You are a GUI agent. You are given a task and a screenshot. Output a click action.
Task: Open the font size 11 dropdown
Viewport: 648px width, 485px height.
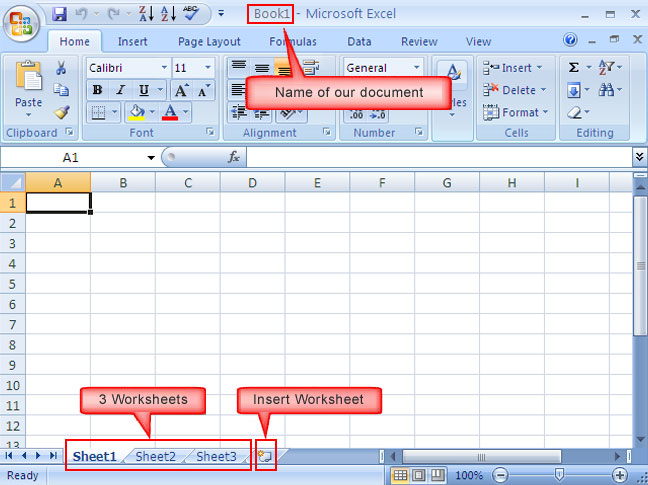[x=208, y=67]
